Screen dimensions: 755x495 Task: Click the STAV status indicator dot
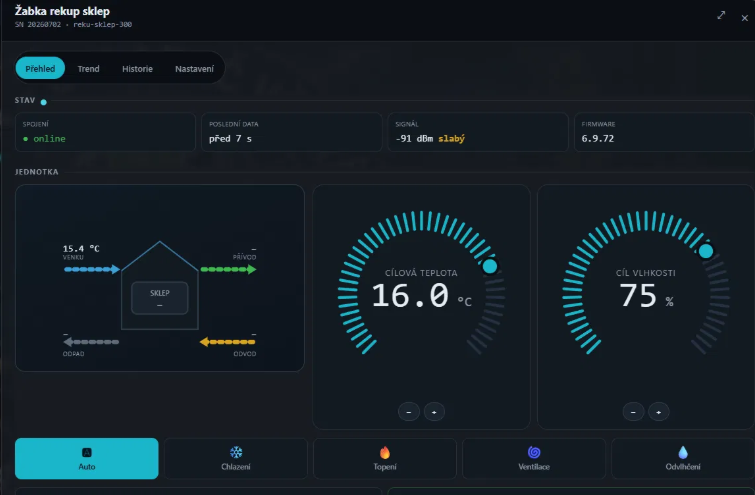[44, 102]
